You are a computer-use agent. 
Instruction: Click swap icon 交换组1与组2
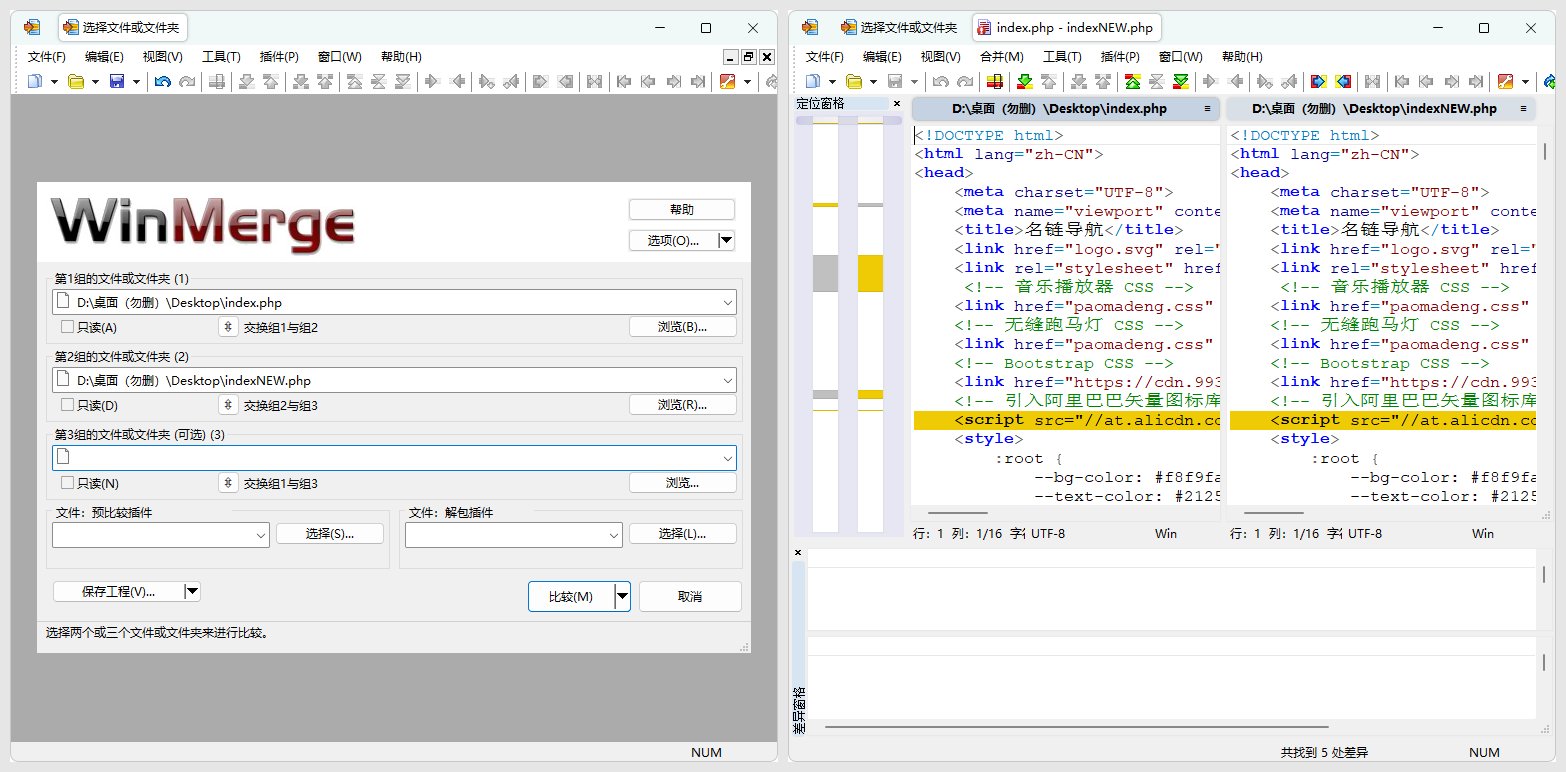(x=228, y=327)
